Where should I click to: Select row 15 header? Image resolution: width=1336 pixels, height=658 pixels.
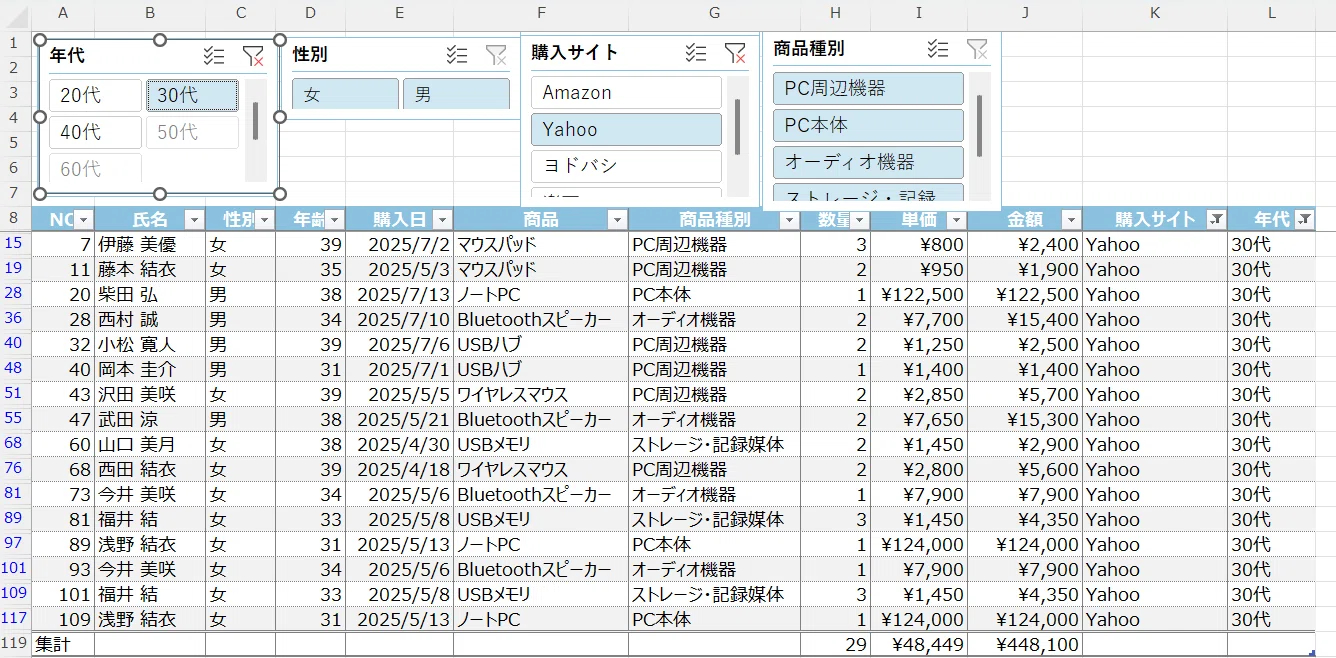(14, 244)
